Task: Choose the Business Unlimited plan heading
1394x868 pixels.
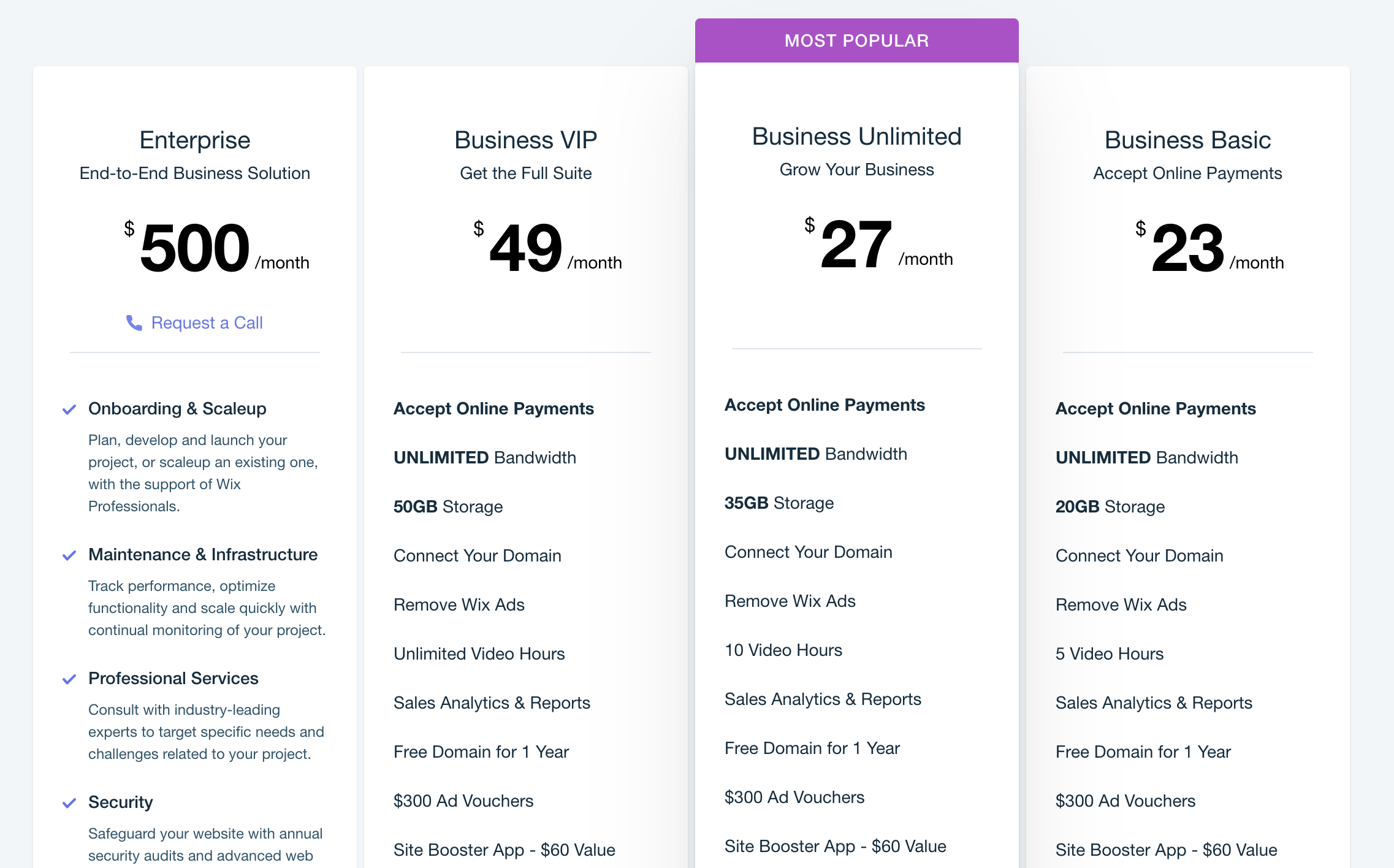Action: click(856, 137)
